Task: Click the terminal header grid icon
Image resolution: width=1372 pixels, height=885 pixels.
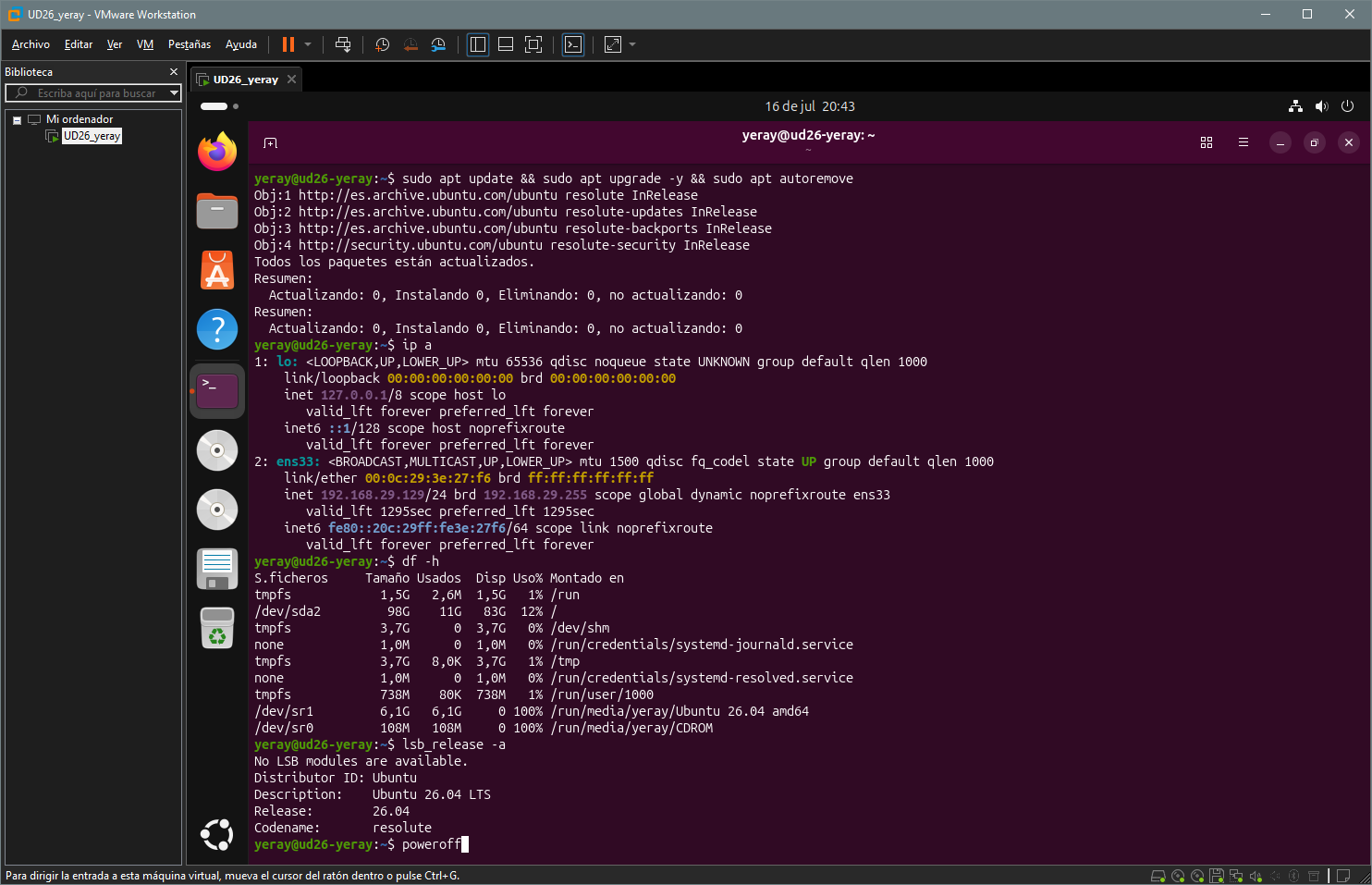Action: coord(1207,142)
